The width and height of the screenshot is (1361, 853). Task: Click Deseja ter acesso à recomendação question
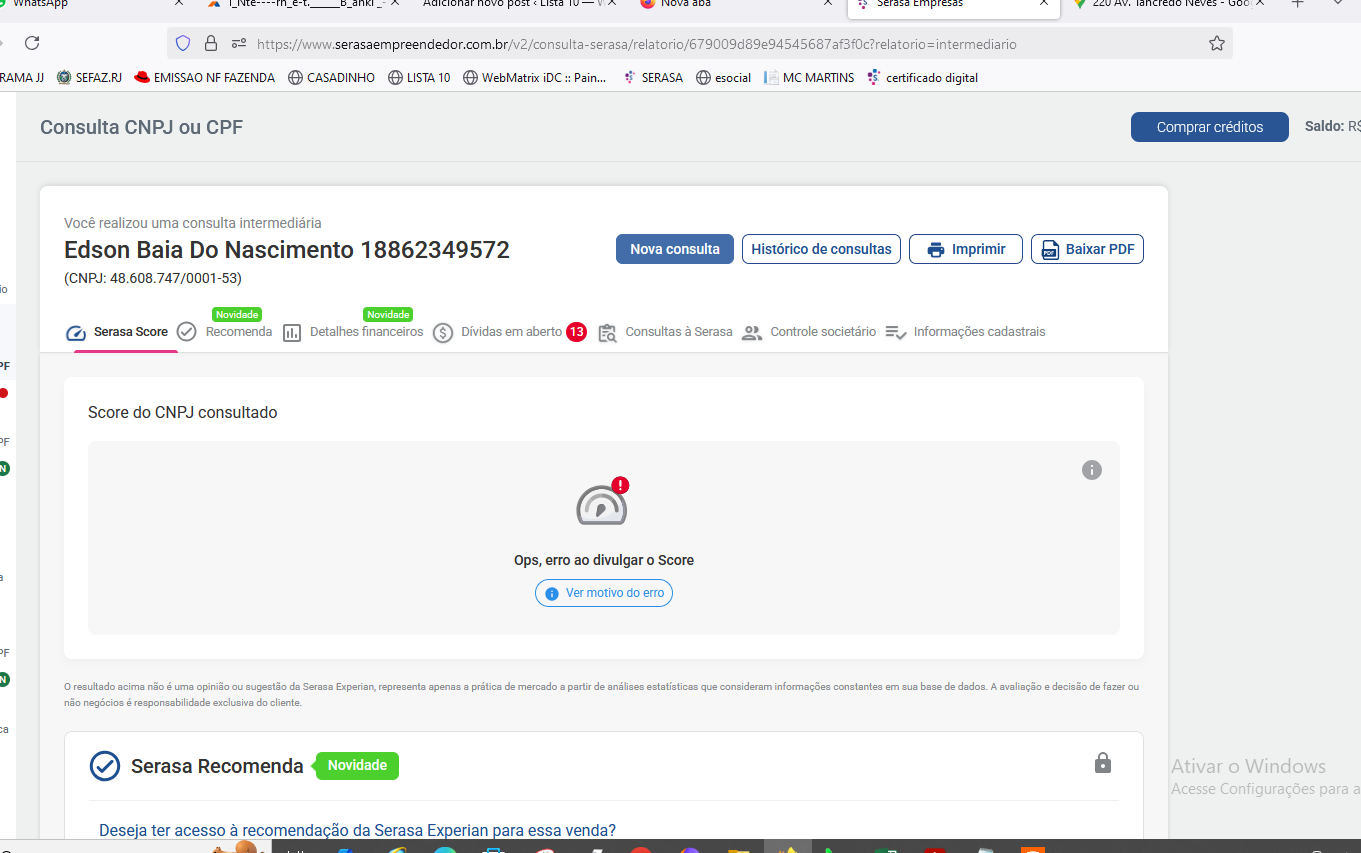click(x=357, y=830)
